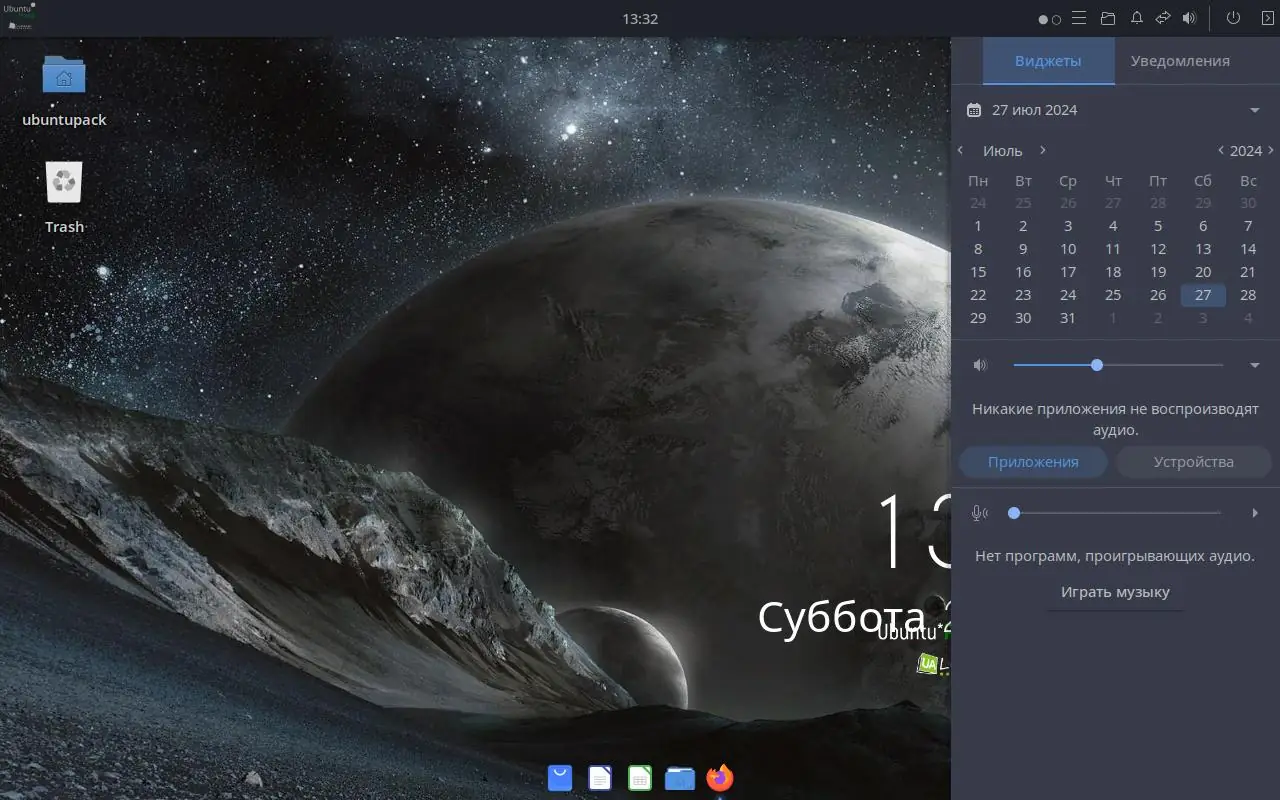The image size is (1280, 800).
Task: Open the Files manager from the dock
Action: click(680, 777)
